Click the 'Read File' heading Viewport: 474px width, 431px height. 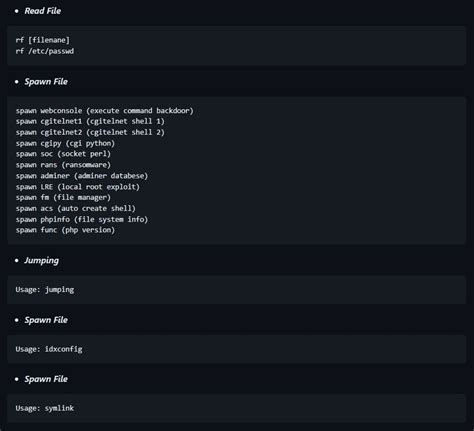43,11
